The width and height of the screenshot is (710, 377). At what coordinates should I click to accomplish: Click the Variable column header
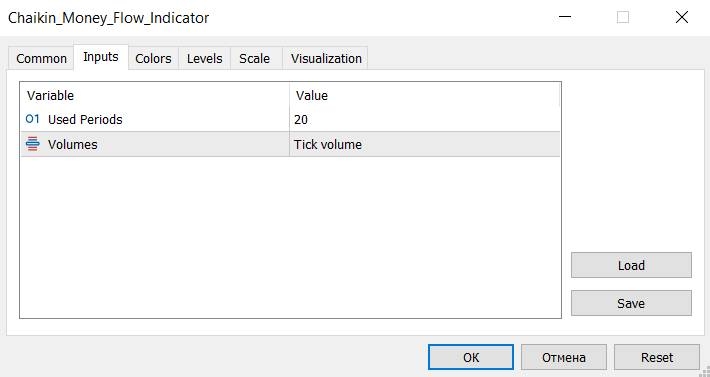click(x=155, y=95)
